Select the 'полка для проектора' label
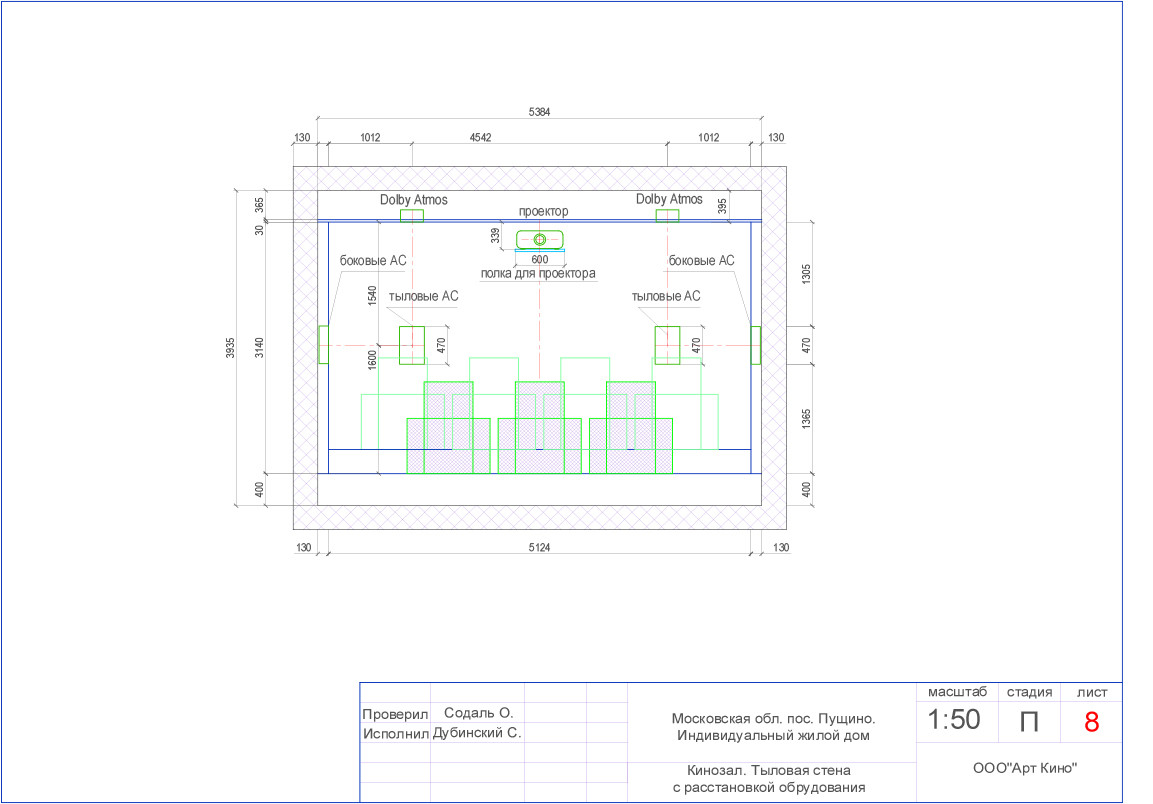1153x804 pixels. coord(538,273)
